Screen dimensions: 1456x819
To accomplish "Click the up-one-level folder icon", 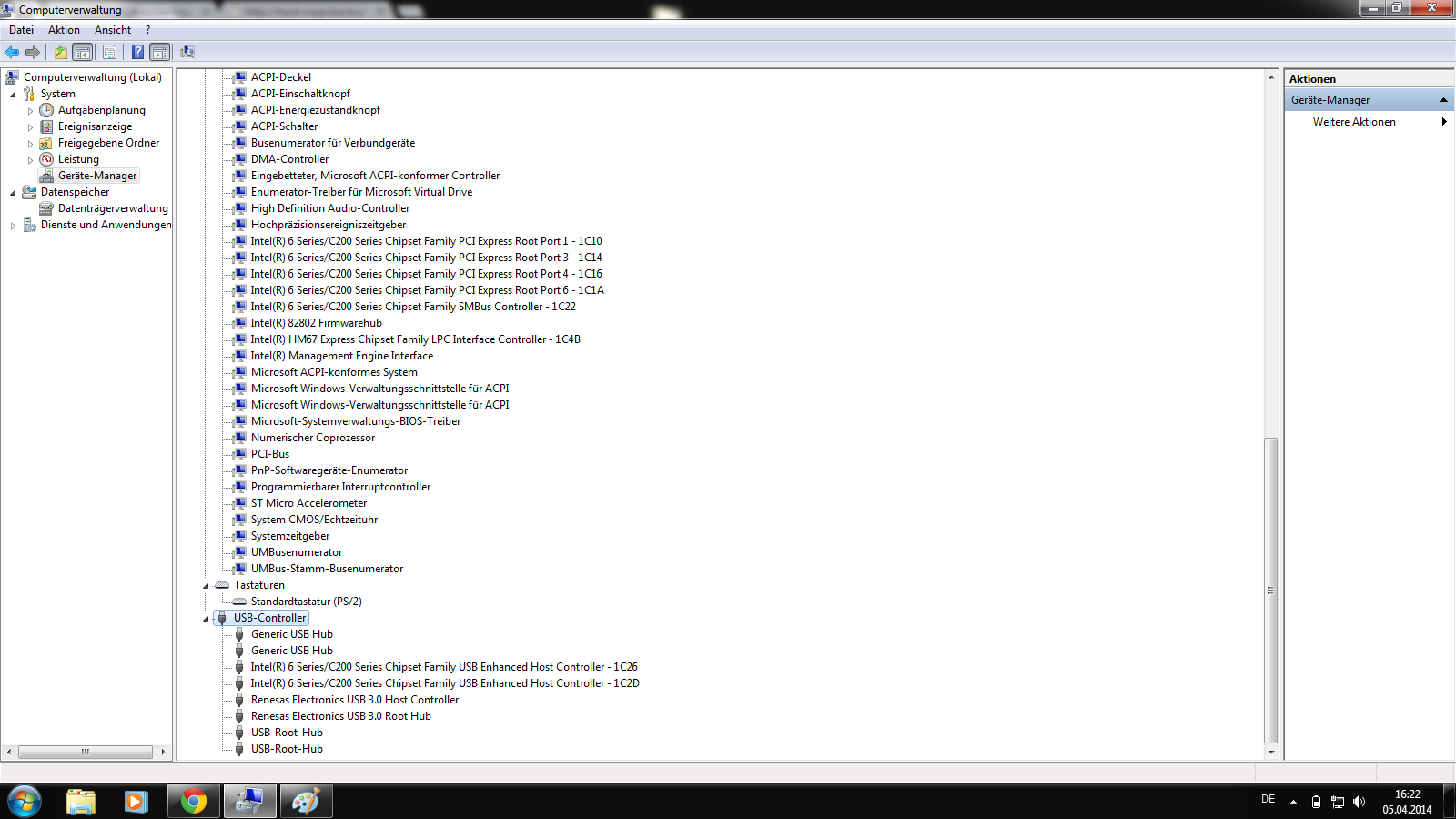I will click(61, 52).
